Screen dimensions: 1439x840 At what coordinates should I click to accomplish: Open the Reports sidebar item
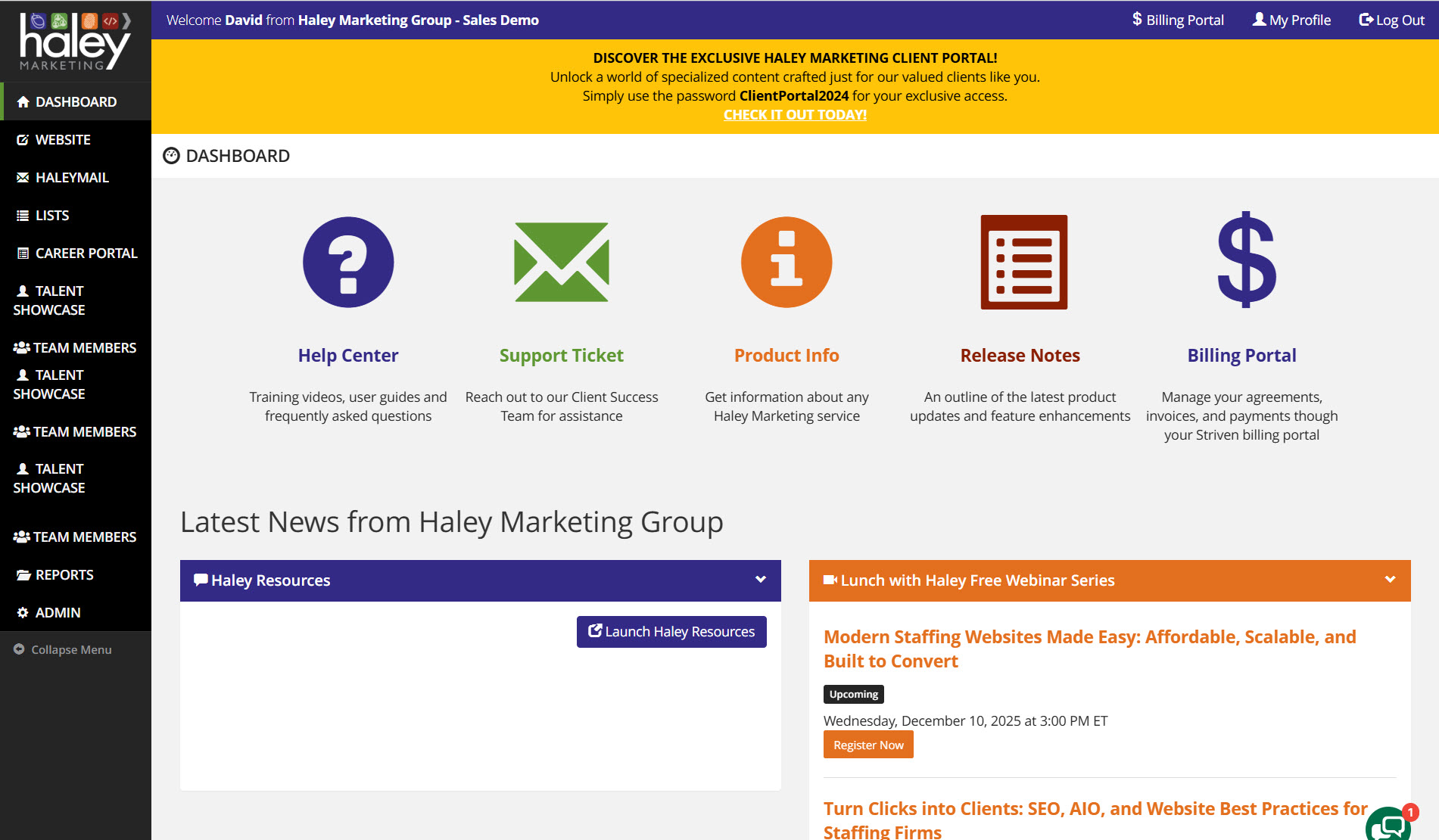tap(64, 575)
